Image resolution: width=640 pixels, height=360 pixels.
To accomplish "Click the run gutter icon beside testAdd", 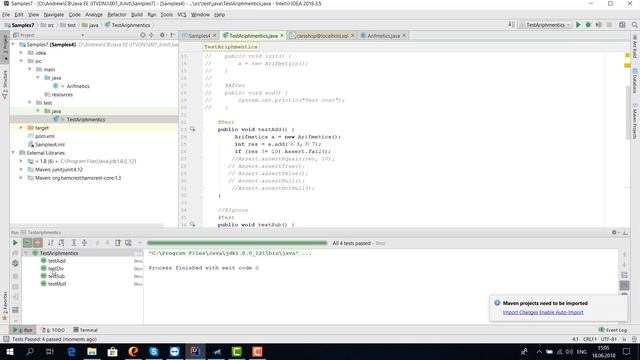I will (x=192, y=129).
